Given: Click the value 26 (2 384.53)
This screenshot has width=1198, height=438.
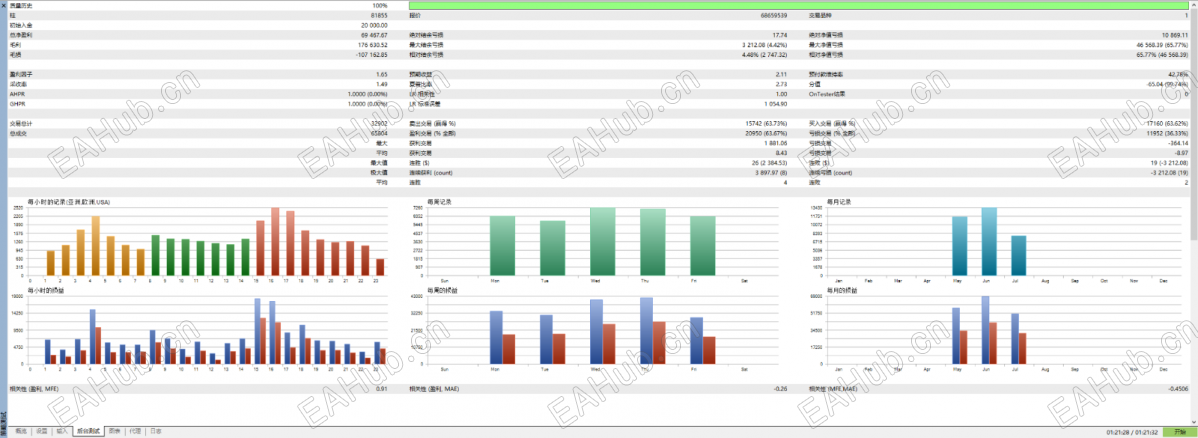Looking at the screenshot, I should 770,163.
